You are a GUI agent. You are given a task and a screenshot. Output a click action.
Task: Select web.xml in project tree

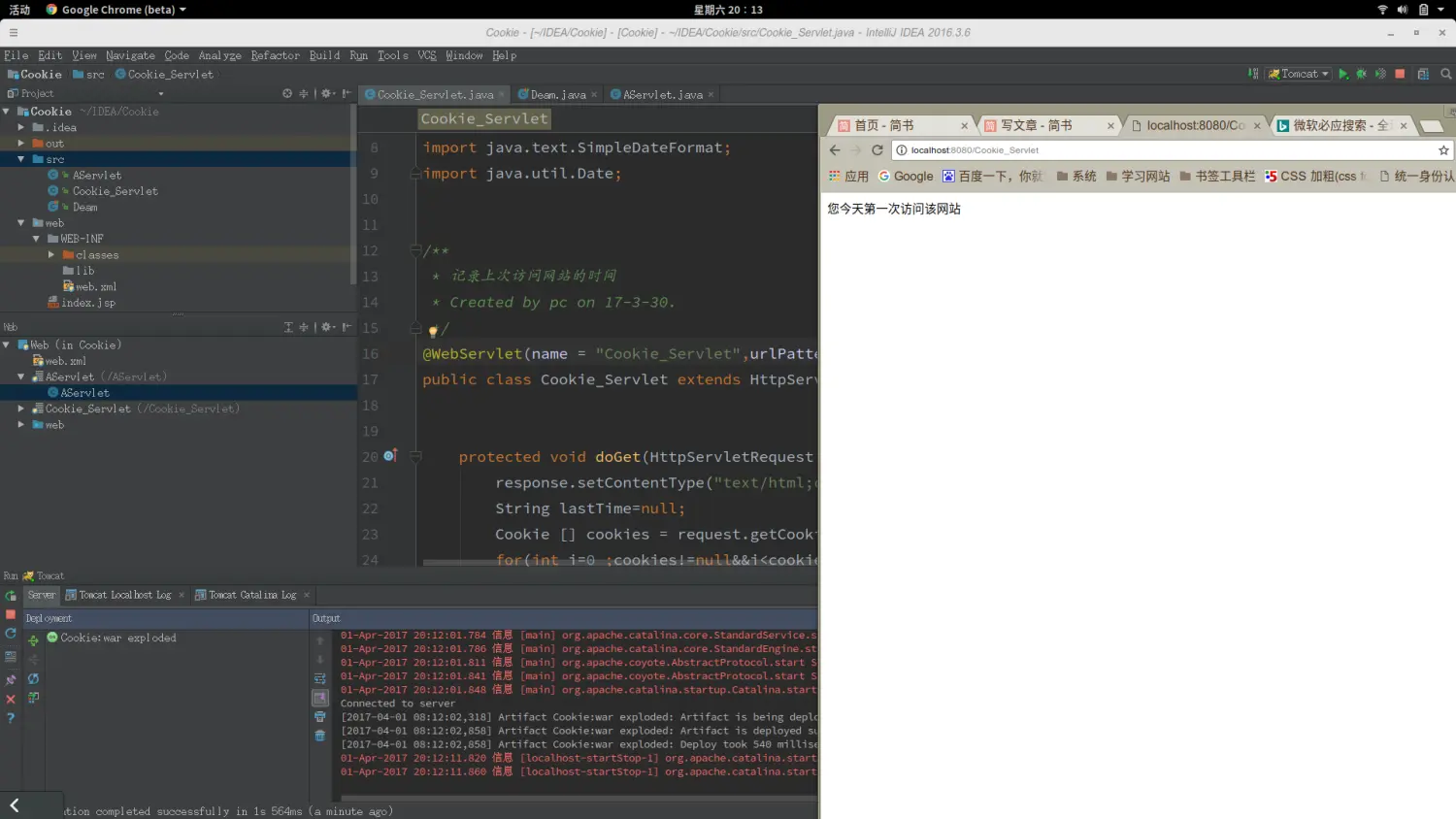(89, 286)
